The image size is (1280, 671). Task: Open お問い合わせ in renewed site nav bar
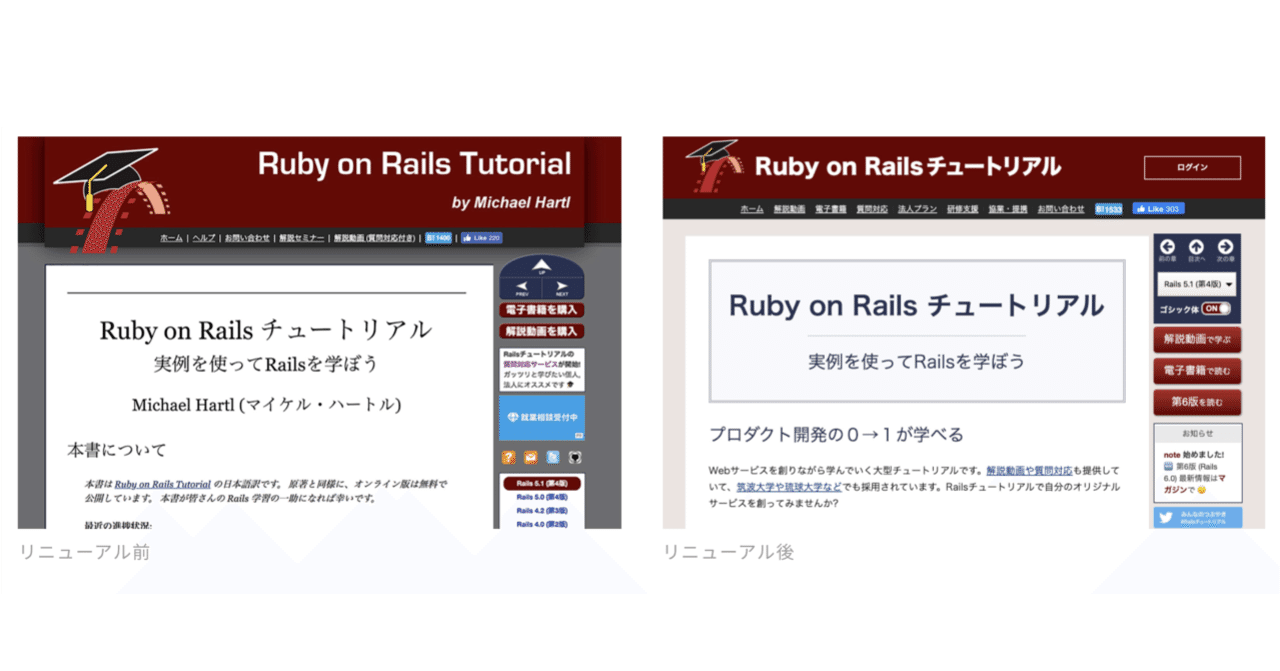coord(1060,209)
